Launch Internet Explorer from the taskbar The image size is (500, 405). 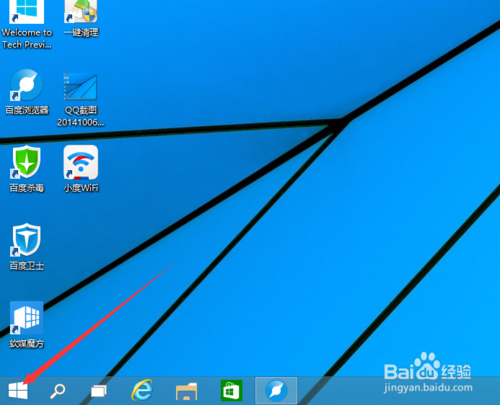click(142, 390)
